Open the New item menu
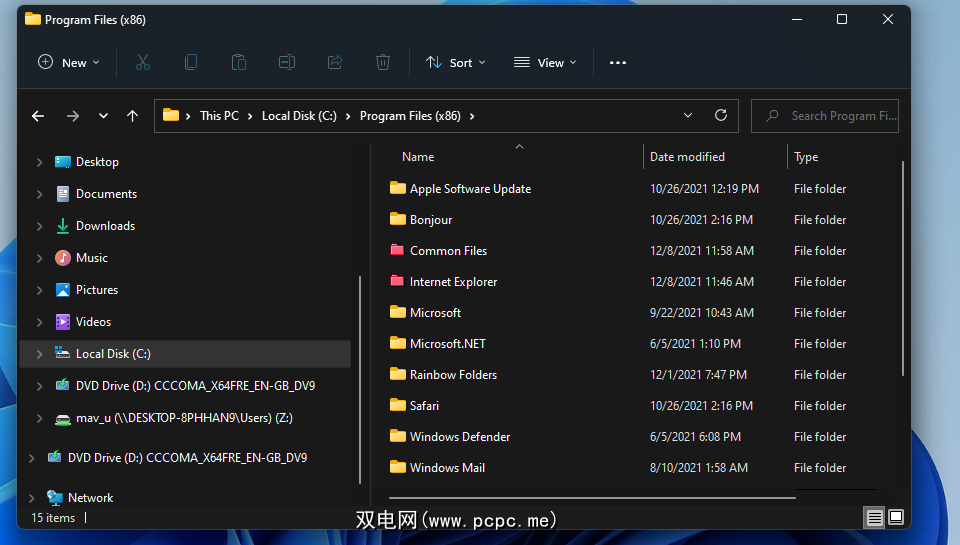960x545 pixels. pyautogui.click(x=69, y=62)
